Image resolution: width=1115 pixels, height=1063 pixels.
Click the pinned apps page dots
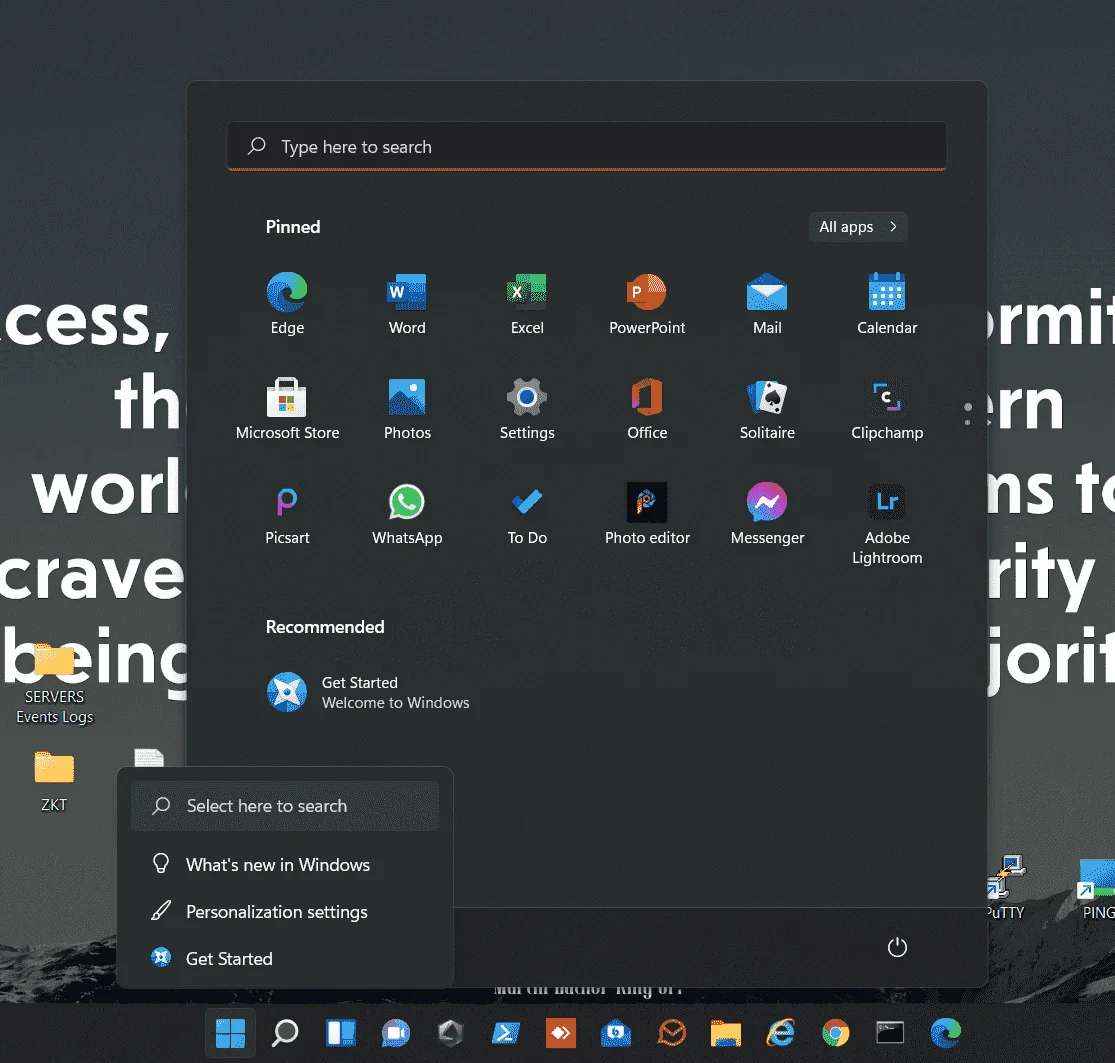tap(968, 415)
